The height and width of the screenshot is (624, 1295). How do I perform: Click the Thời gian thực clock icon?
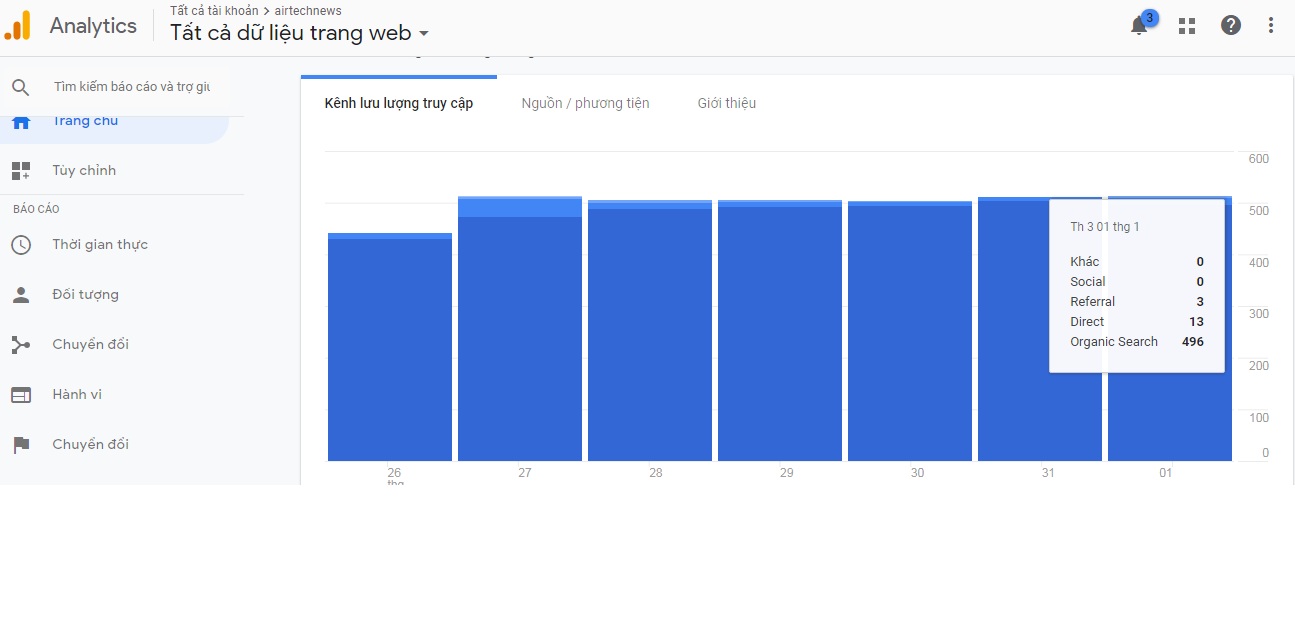[x=21, y=245]
